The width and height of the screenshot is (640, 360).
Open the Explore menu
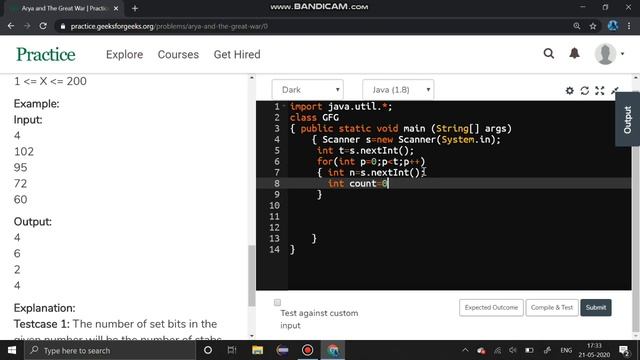[124, 54]
